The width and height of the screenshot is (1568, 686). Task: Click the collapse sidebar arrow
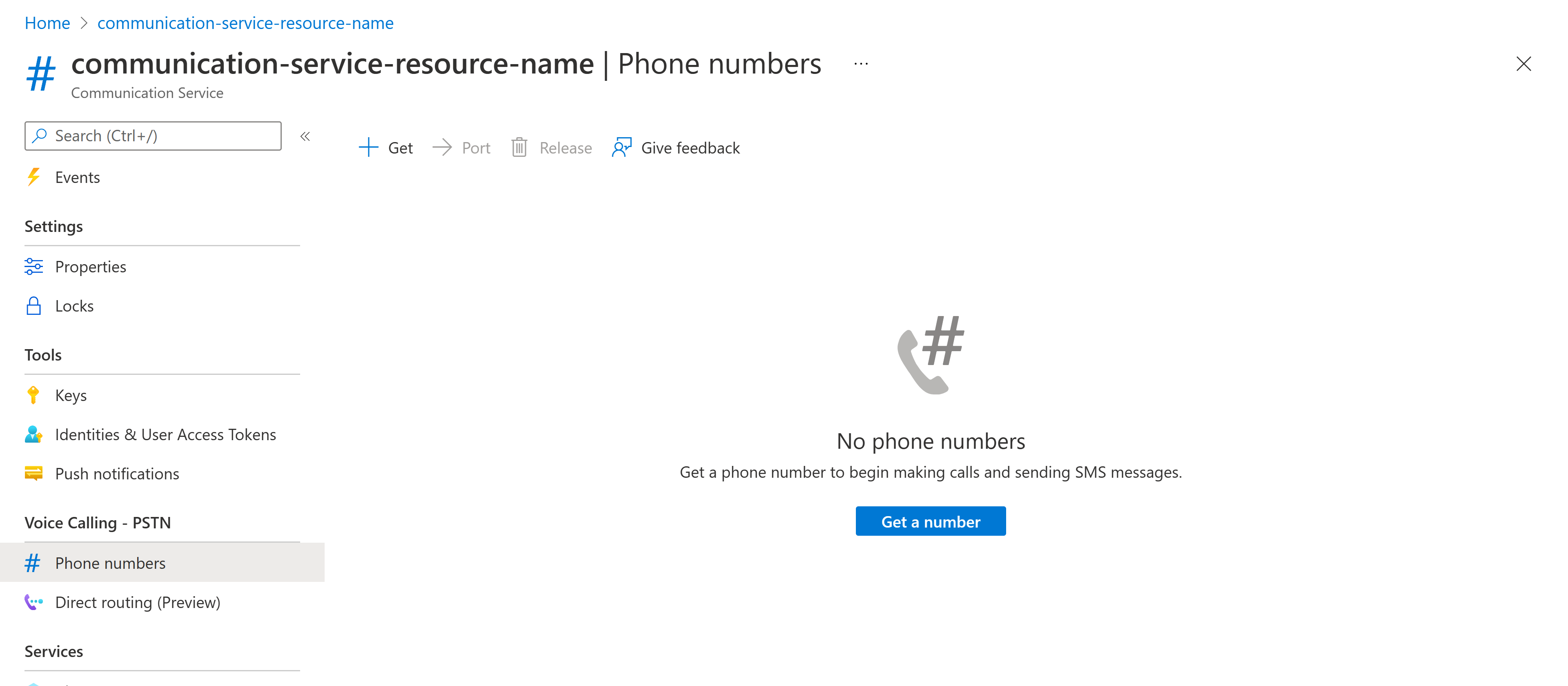coord(306,136)
